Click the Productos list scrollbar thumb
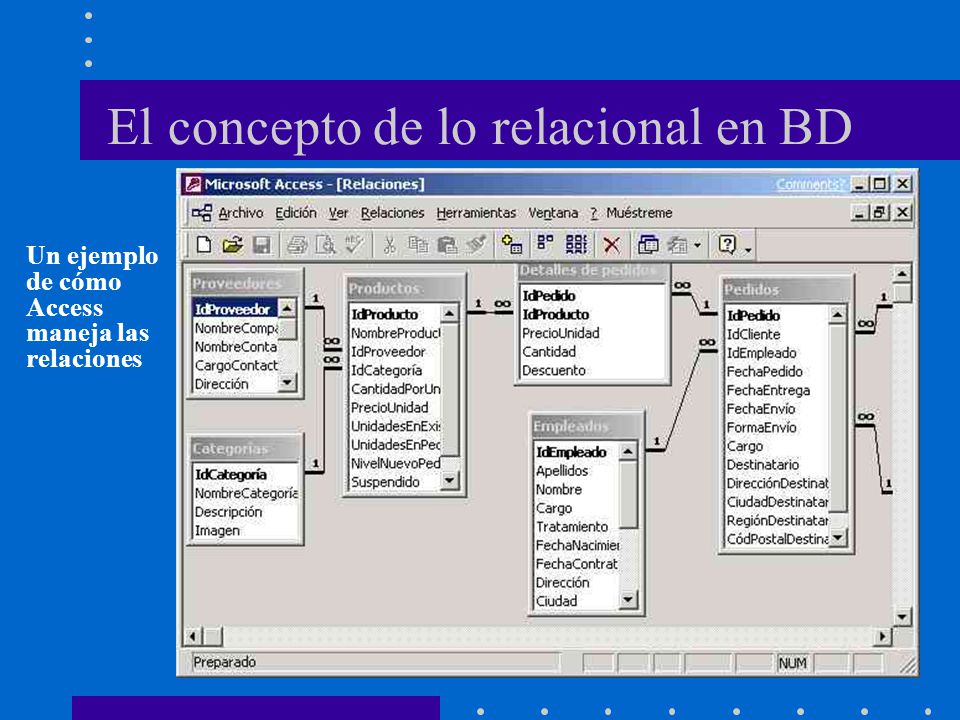Screen dimensions: 960x720 pos(449,389)
